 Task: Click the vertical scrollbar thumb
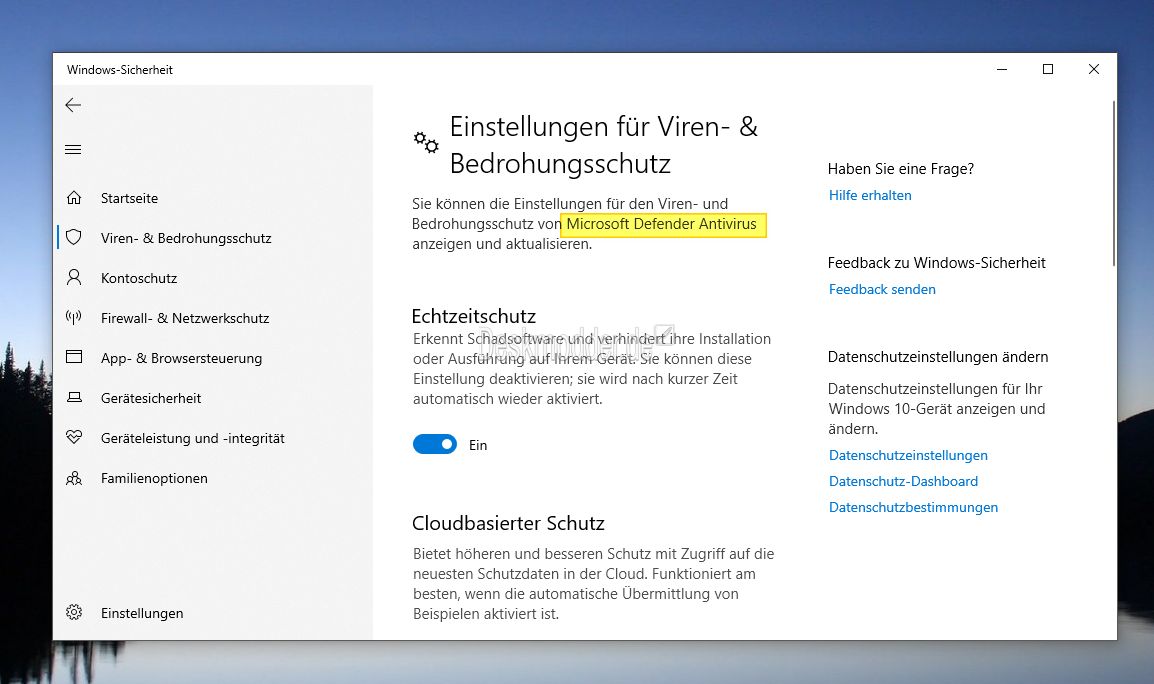[x=1114, y=183]
